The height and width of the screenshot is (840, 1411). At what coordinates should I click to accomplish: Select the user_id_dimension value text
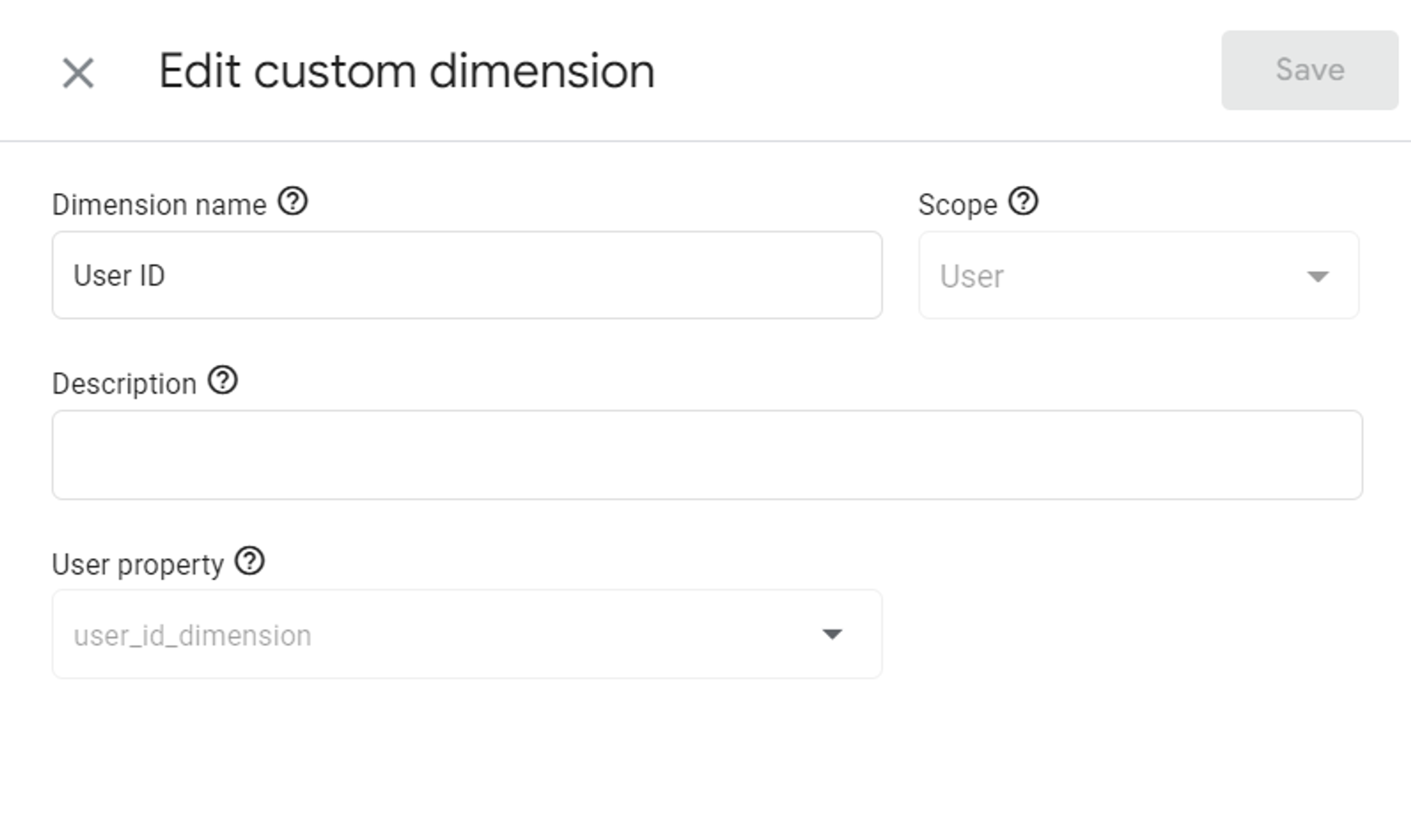point(192,636)
